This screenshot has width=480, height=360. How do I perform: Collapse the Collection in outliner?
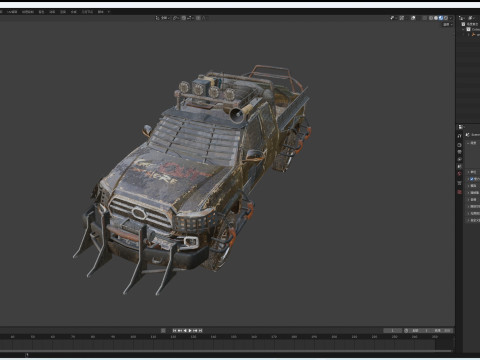point(463,29)
